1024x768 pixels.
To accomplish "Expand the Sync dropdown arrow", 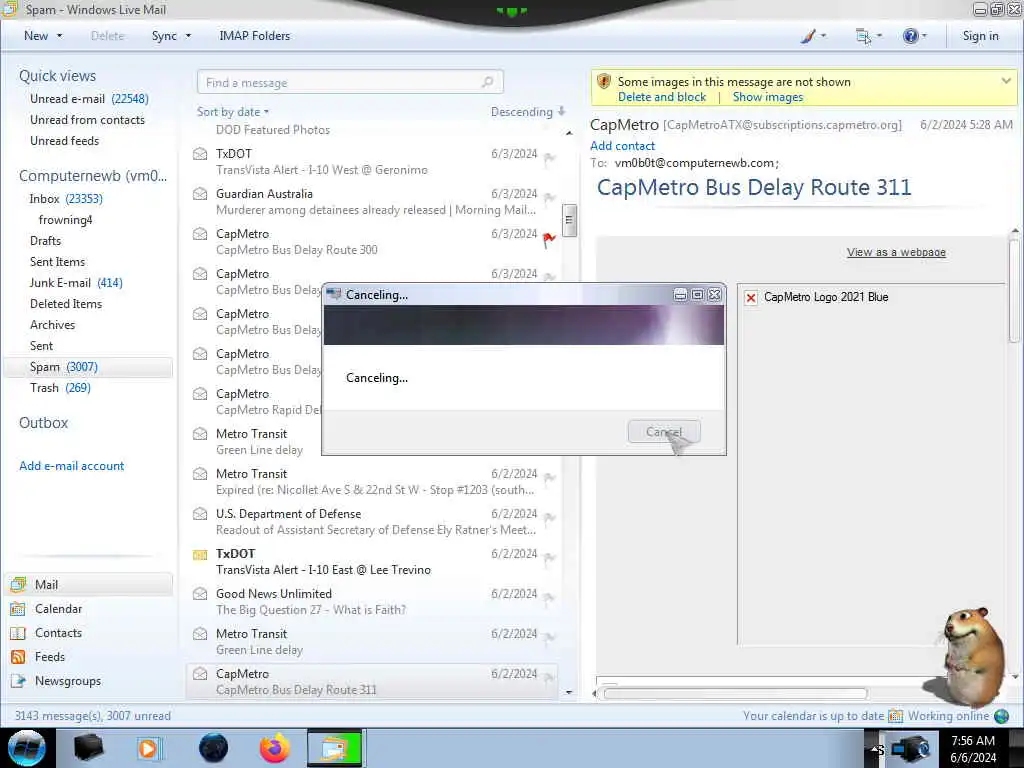I will [189, 36].
